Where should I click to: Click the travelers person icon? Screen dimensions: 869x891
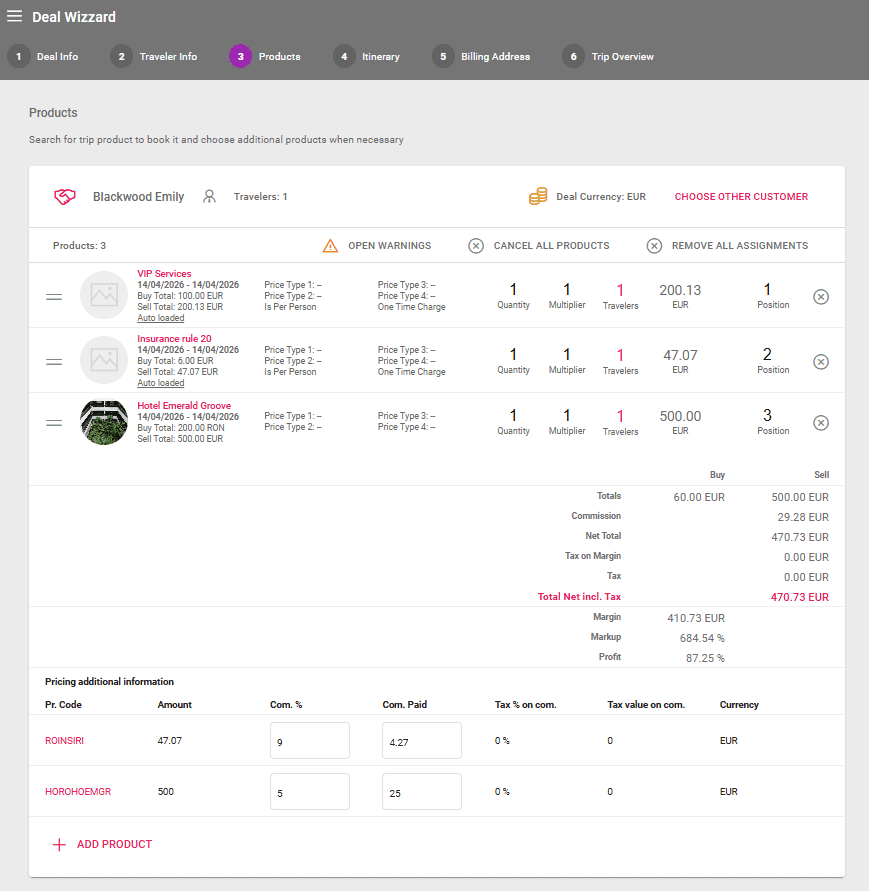pos(209,197)
